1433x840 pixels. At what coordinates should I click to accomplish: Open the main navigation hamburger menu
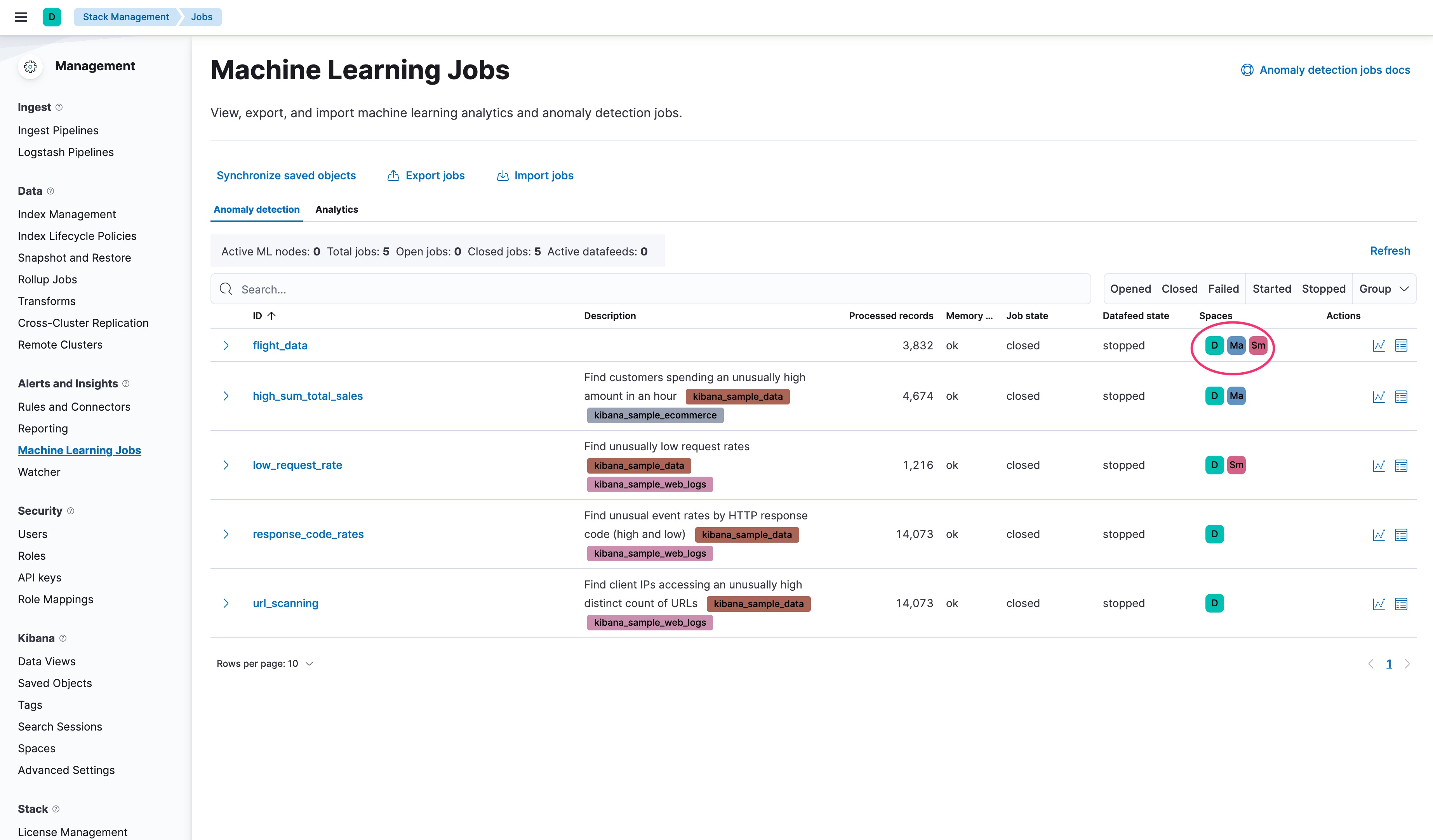(x=21, y=17)
